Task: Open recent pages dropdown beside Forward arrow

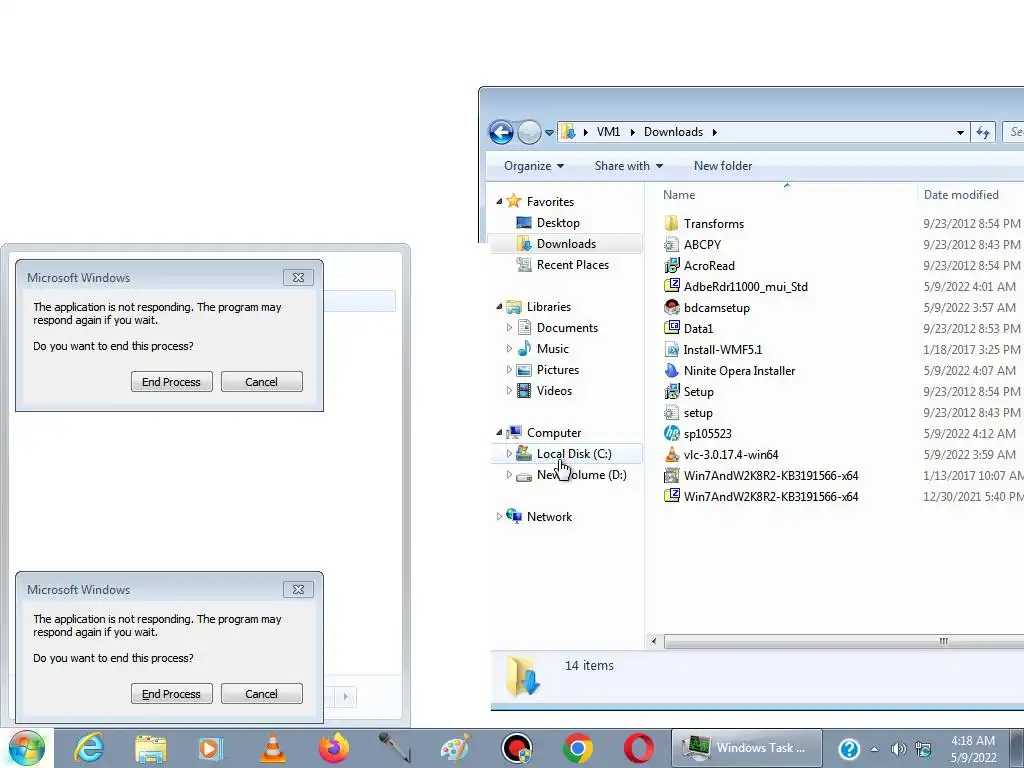Action: click(x=549, y=133)
